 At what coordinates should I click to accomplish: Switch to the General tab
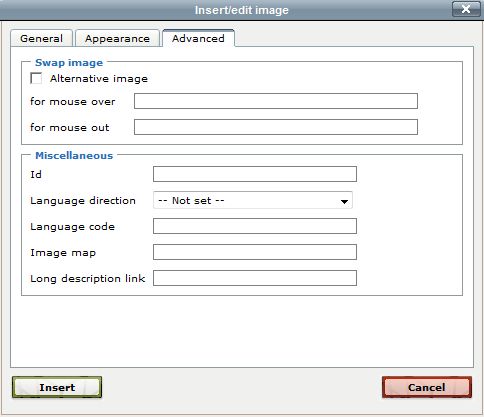tap(41, 38)
